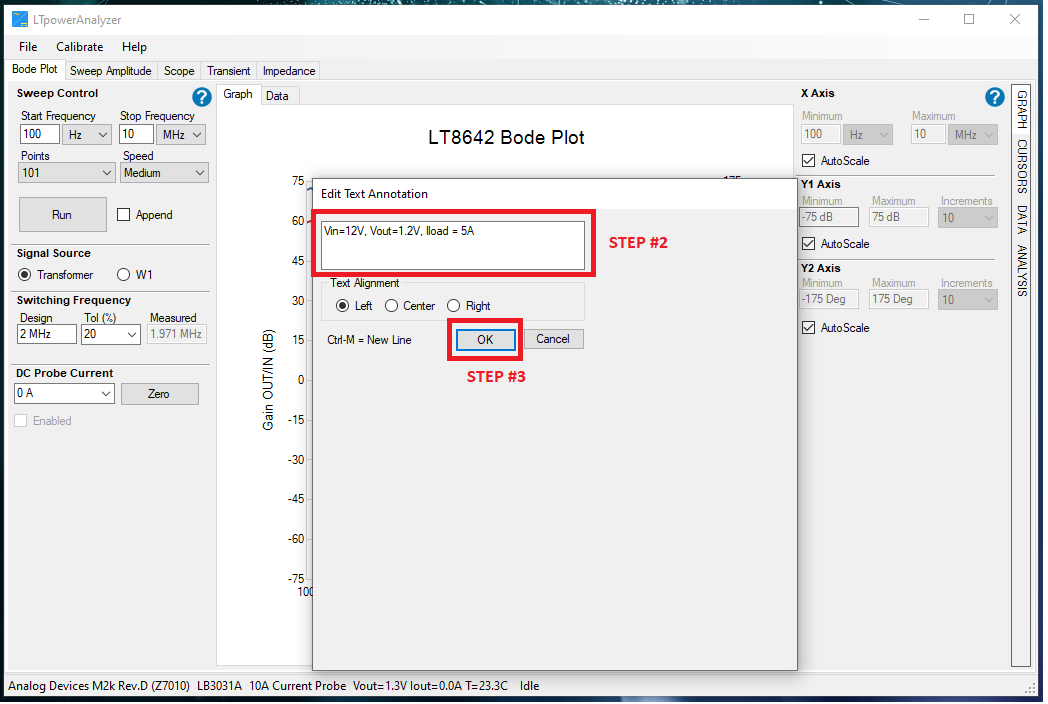Click the Measured 1.971 MHz field
Image resolution: width=1048 pixels, height=704 pixels.
pyautogui.click(x=177, y=334)
